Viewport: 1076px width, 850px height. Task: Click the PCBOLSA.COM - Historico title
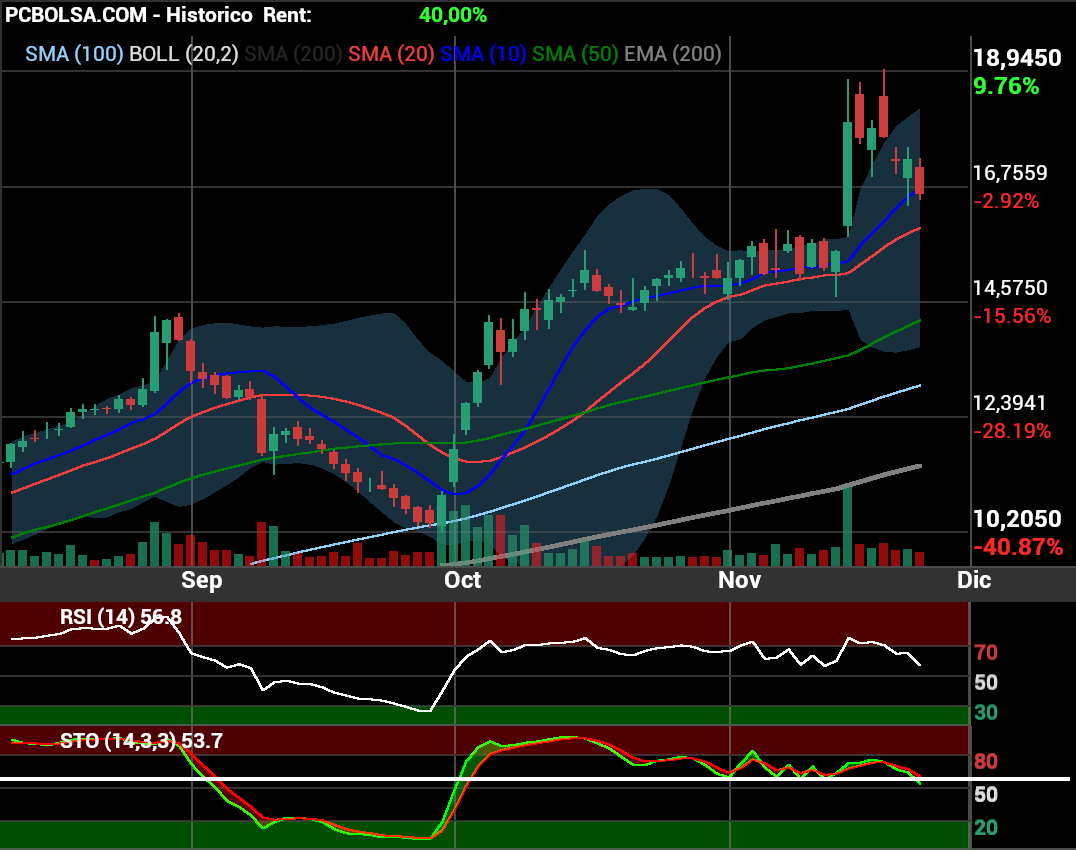[x=129, y=15]
